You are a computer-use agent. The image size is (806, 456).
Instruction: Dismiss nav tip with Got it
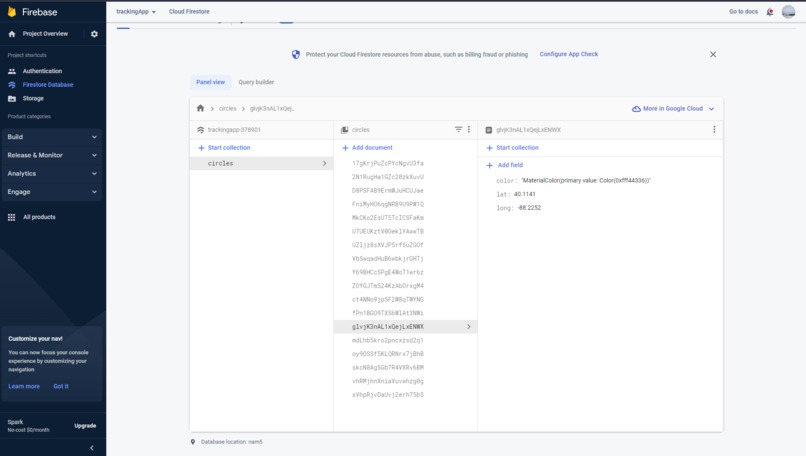[x=61, y=386]
